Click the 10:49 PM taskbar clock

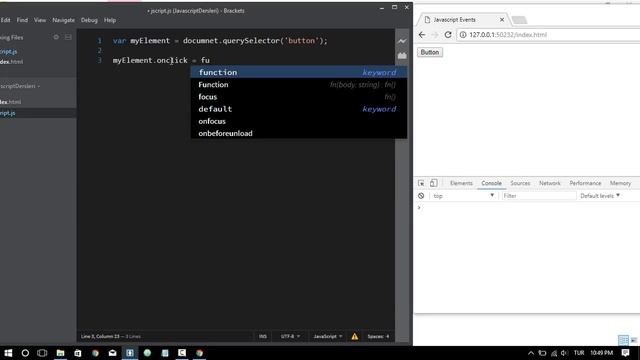(602, 353)
